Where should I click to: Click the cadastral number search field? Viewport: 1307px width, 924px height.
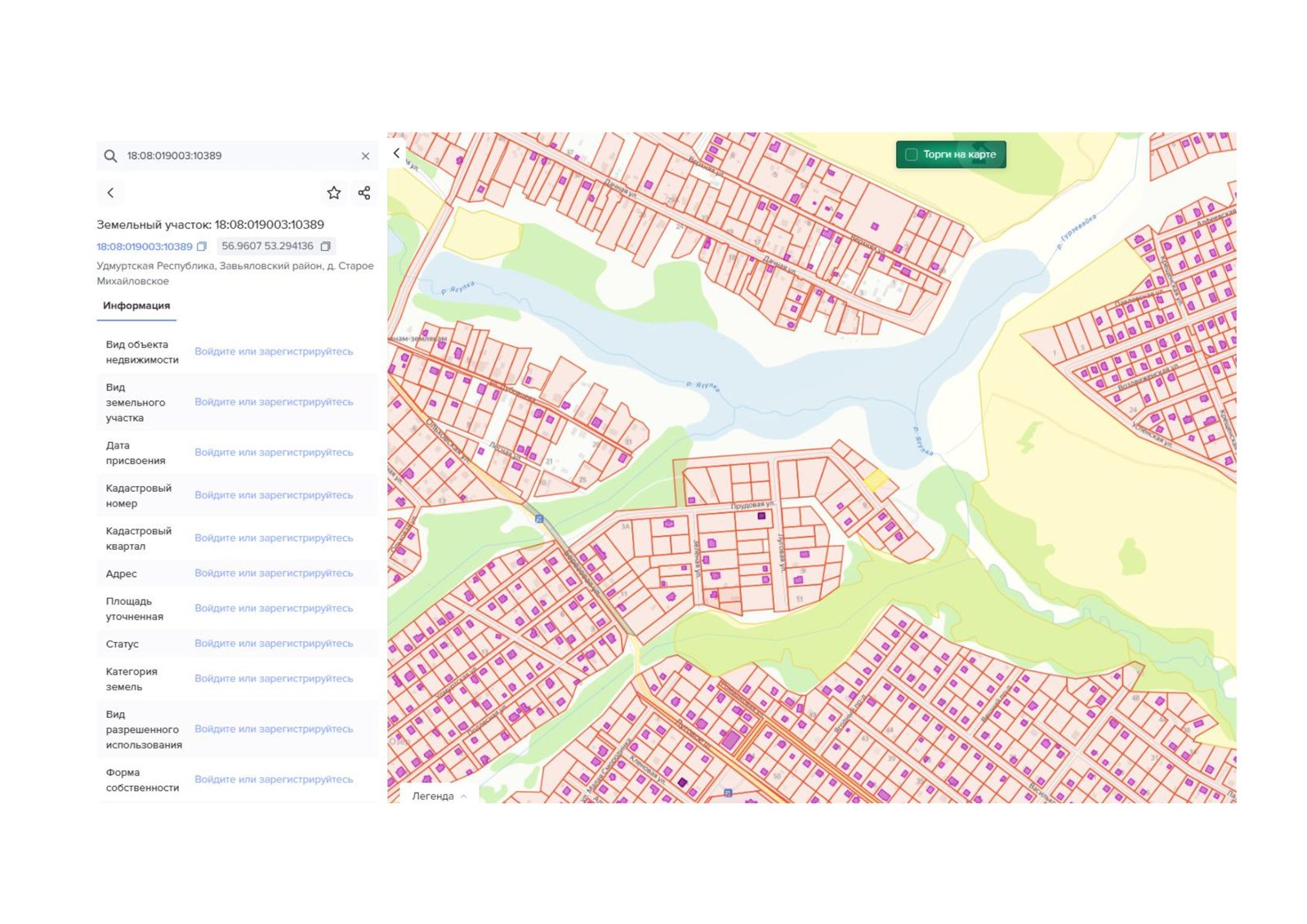237,156
